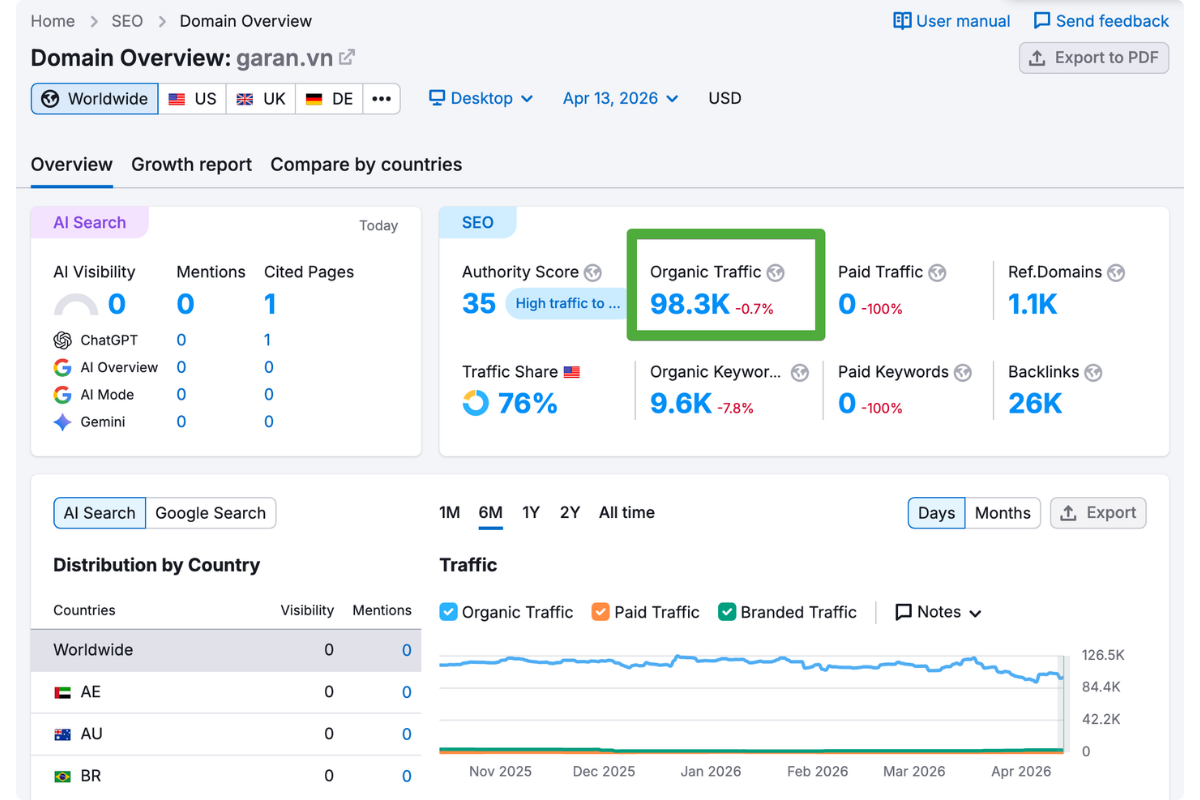
Task: Disable the Branded Traffic checkbox
Action: click(x=727, y=612)
